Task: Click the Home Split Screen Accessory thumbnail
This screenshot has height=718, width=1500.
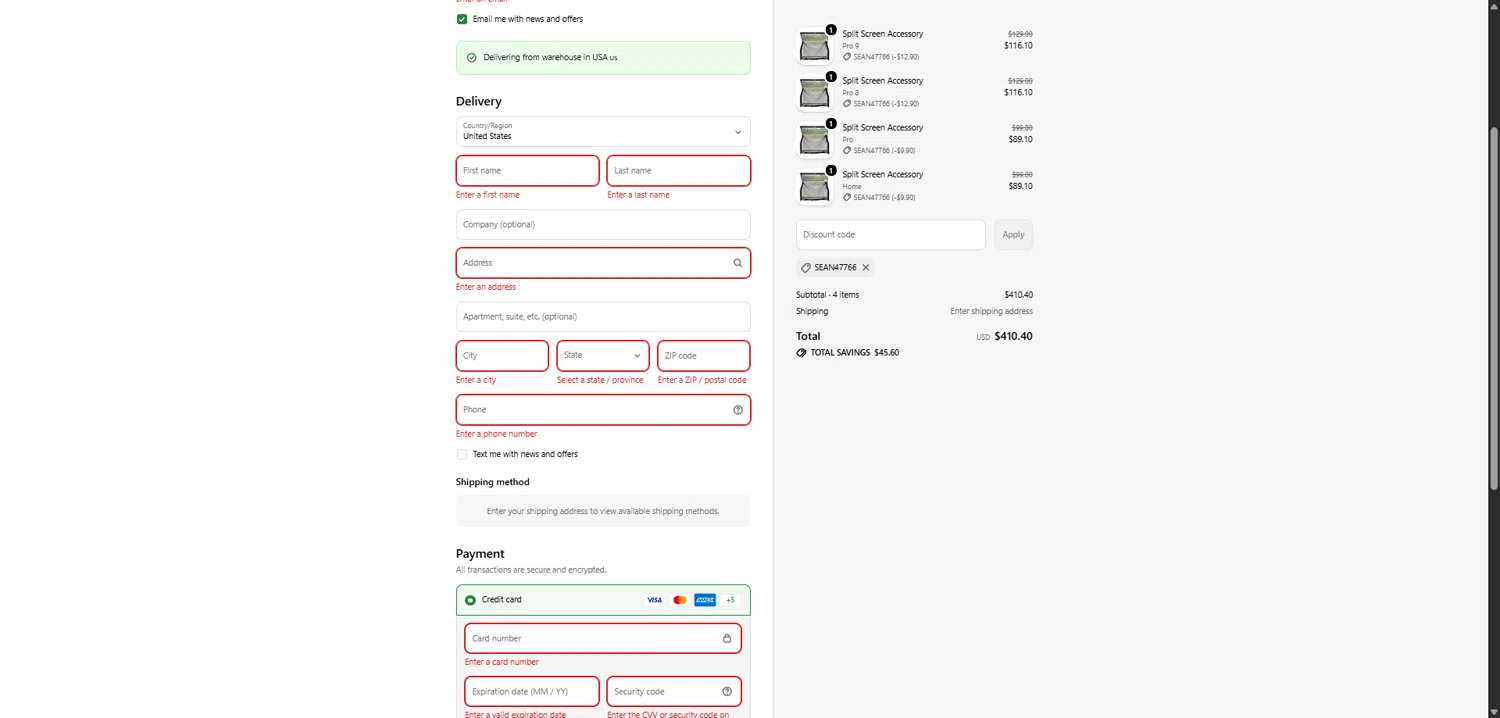Action: point(814,186)
